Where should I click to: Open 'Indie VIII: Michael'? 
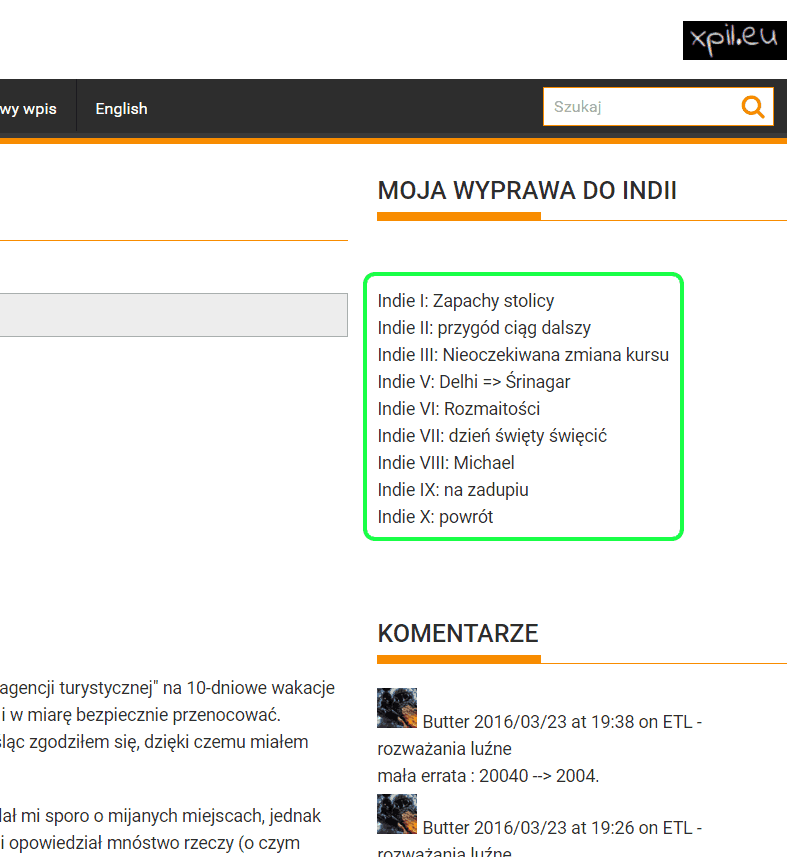446,462
